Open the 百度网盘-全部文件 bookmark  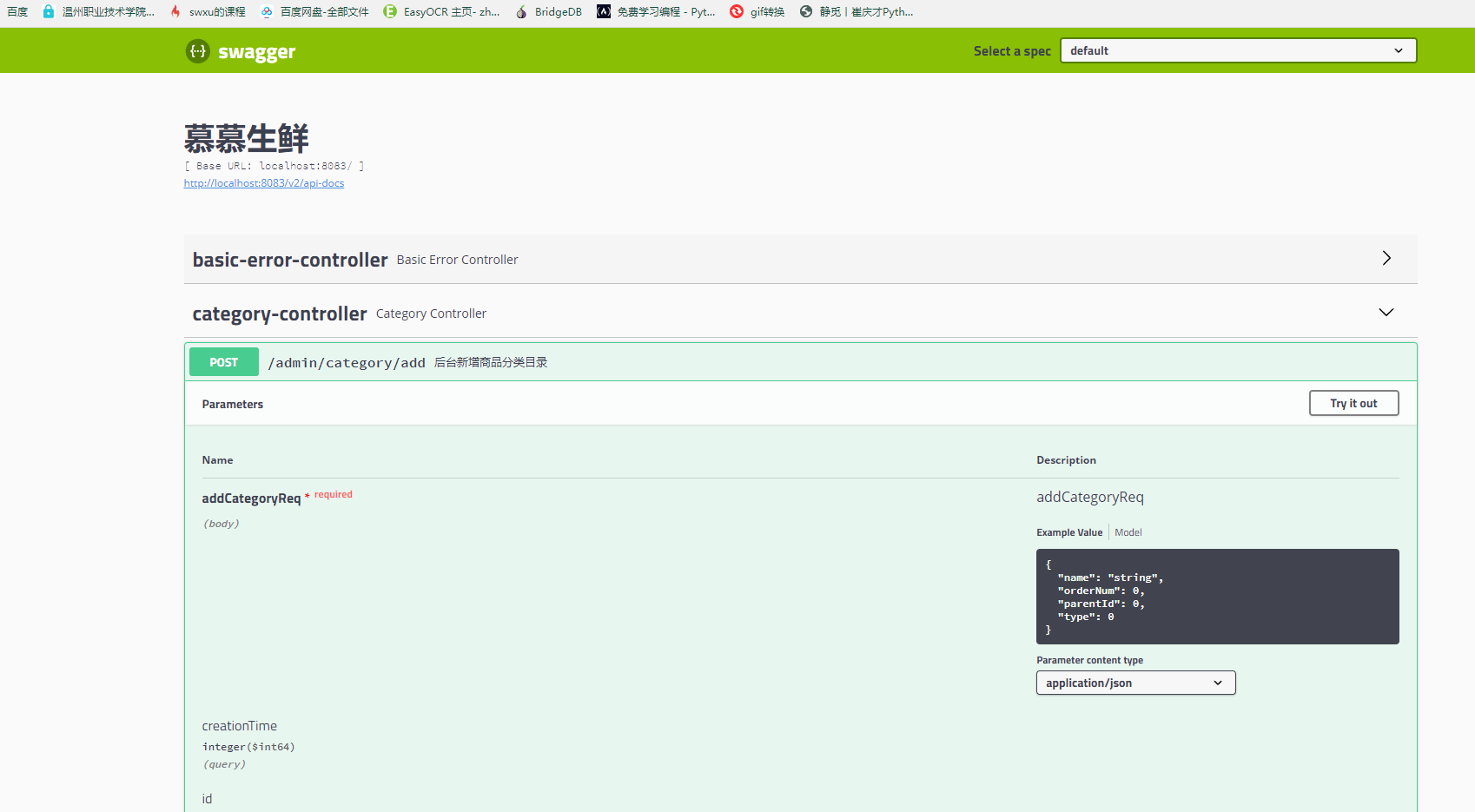(314, 11)
